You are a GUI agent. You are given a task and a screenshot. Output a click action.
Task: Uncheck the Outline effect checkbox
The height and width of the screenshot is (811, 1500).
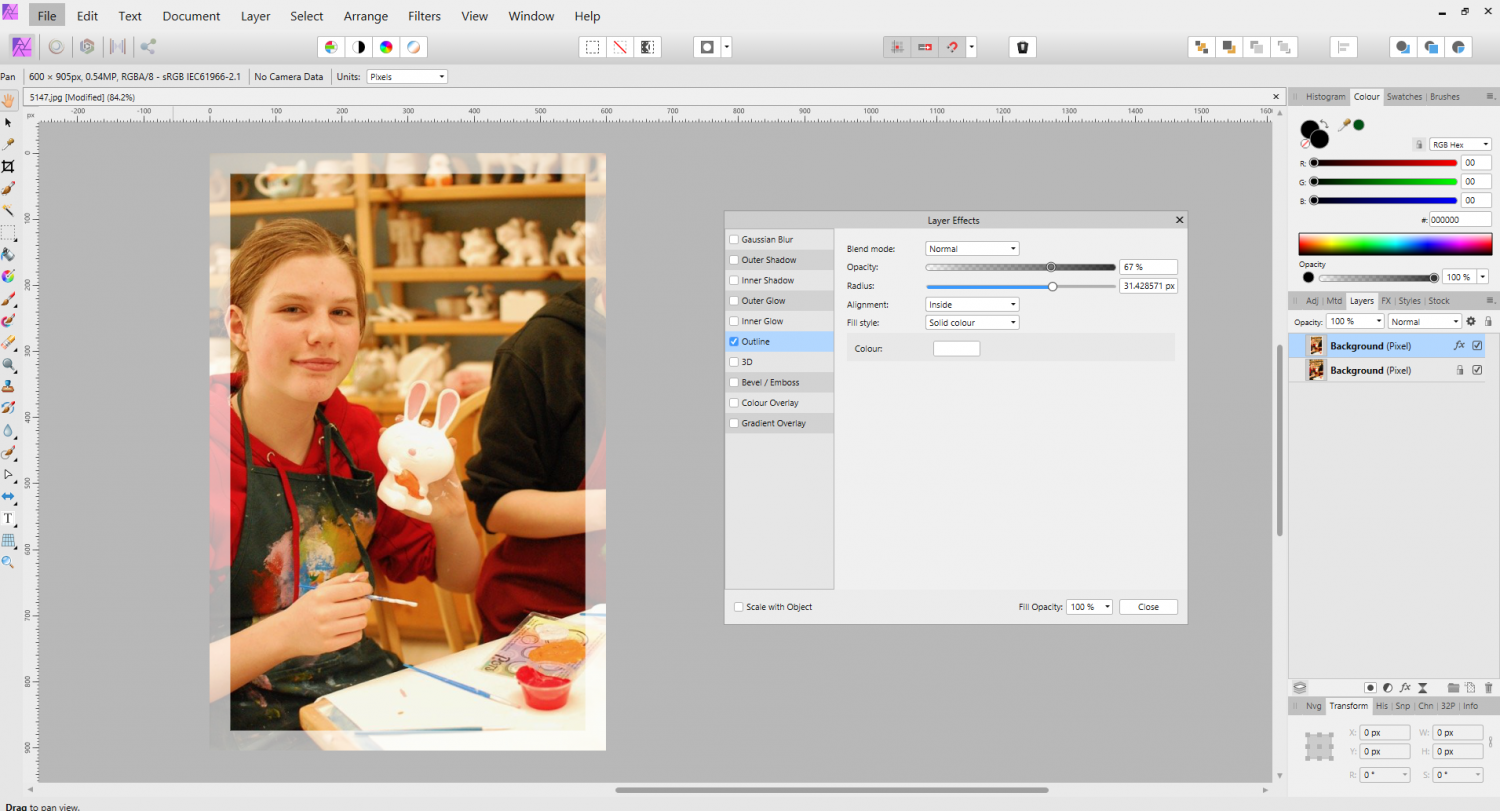click(x=735, y=342)
